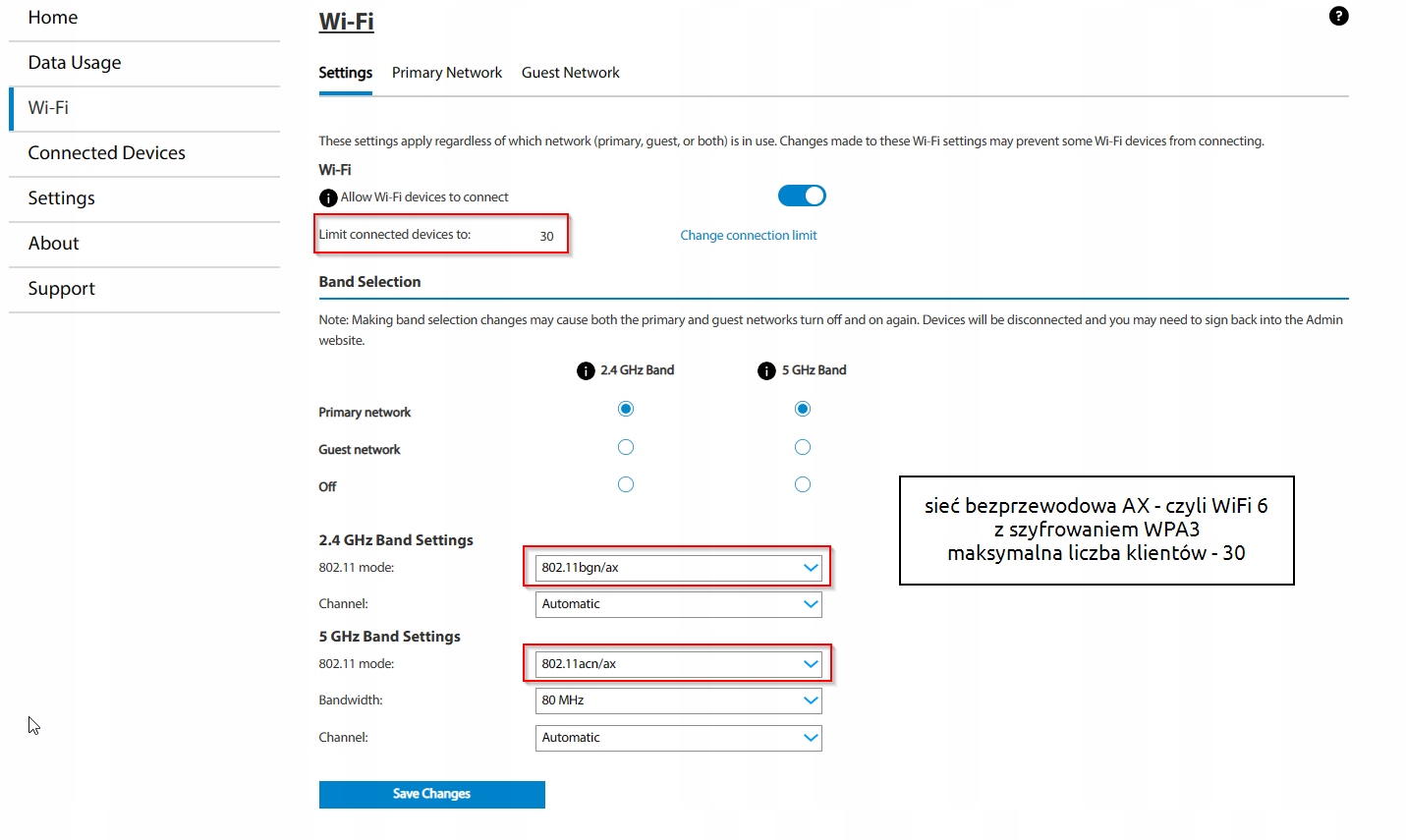This screenshot has height=840, width=1406.
Task: Expand the 80 MHz Bandwidth dropdown
Action: tap(678, 700)
